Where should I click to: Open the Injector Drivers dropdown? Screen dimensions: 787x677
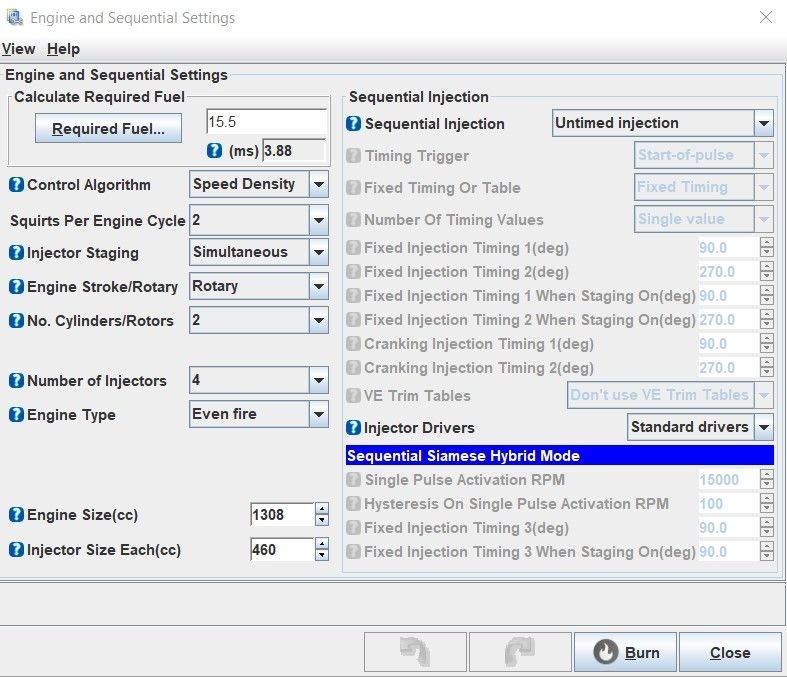[764, 428]
